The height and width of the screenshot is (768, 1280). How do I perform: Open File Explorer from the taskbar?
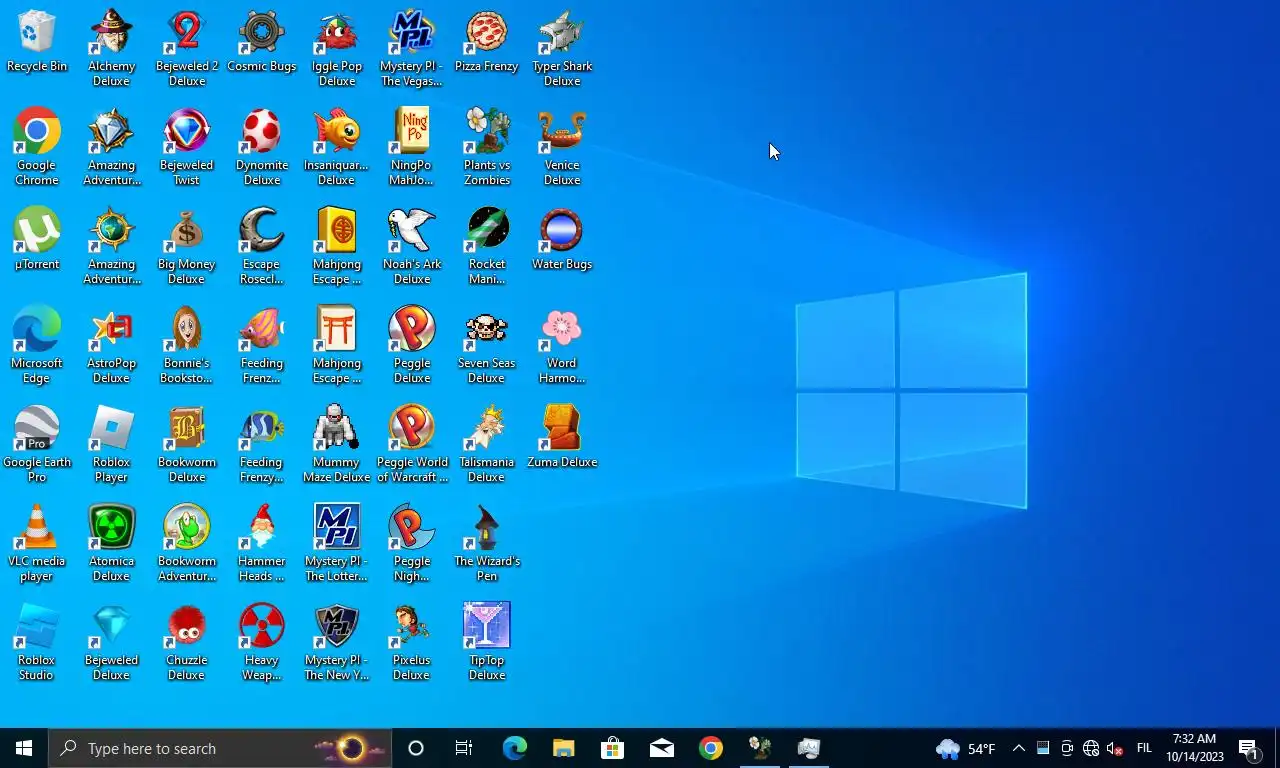click(x=564, y=748)
